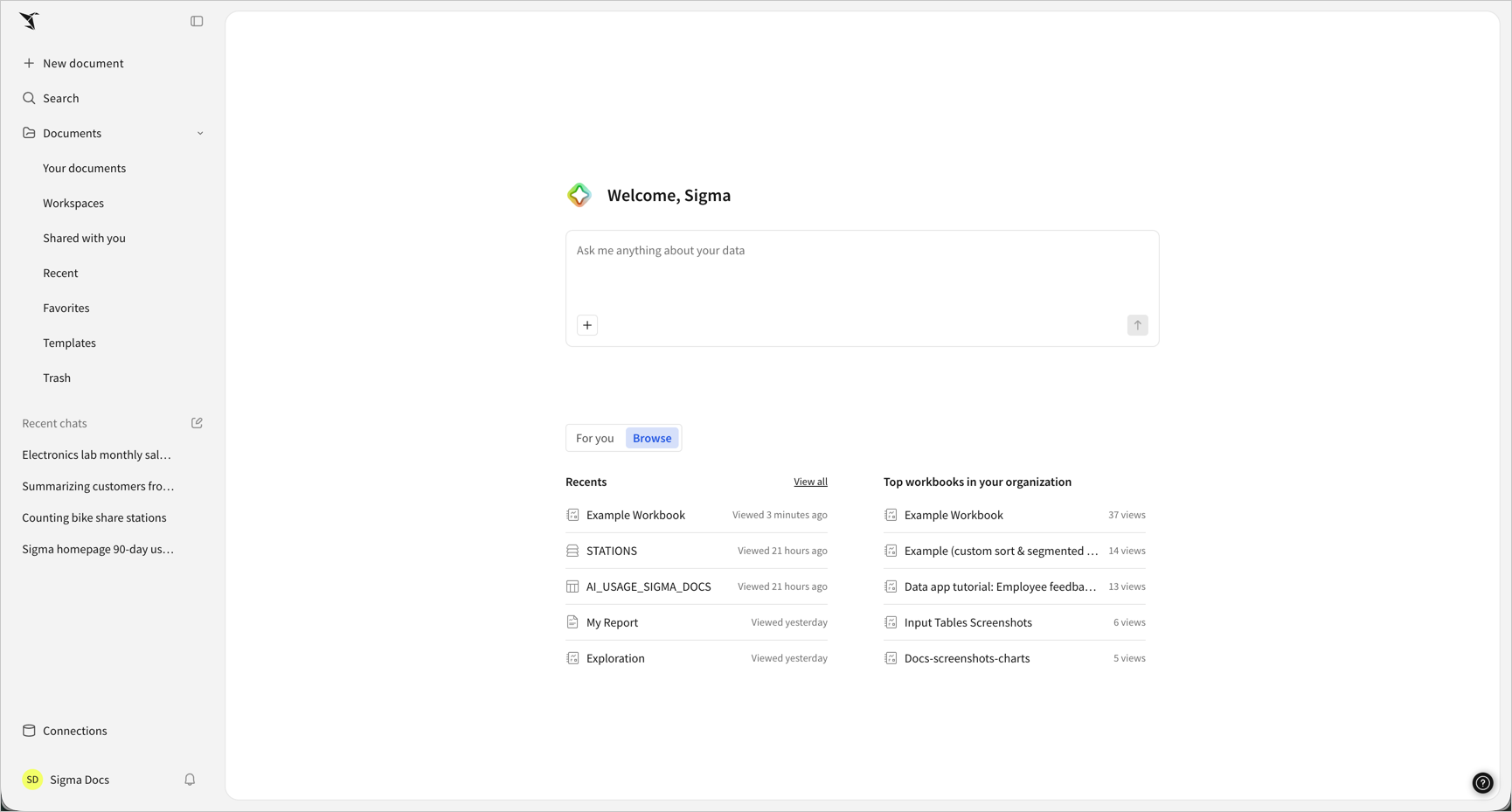Go to Recent documents
This screenshot has width=1512, height=812.
click(x=60, y=273)
